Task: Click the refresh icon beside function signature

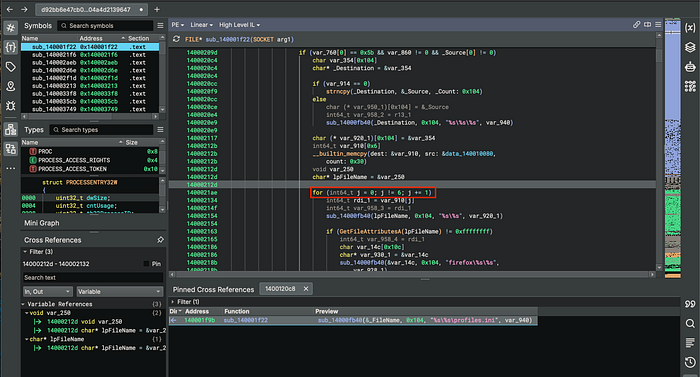Action: 176,39
